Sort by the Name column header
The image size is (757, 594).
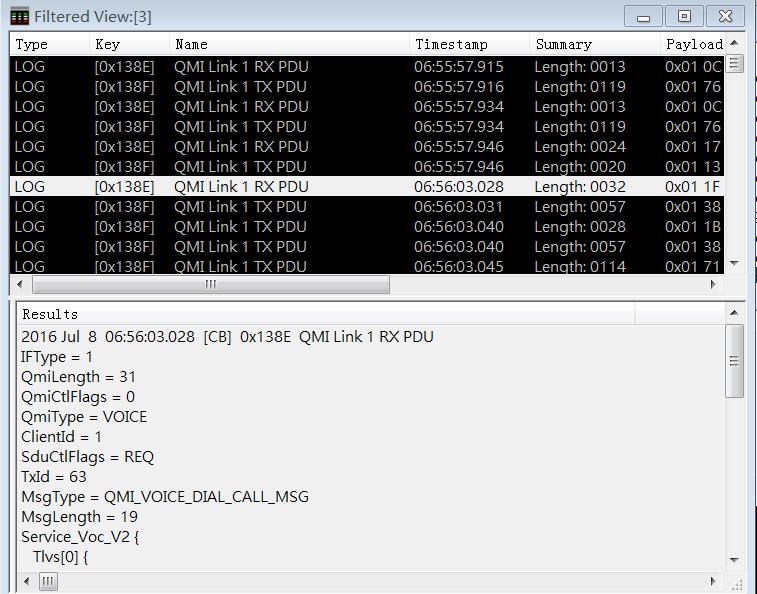coord(290,44)
